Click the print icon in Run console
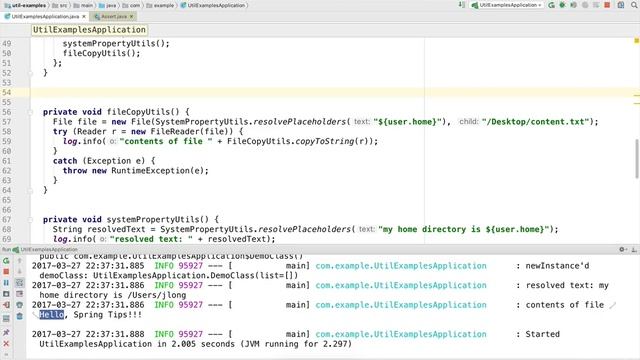This screenshot has width=640, height=360. point(20,304)
